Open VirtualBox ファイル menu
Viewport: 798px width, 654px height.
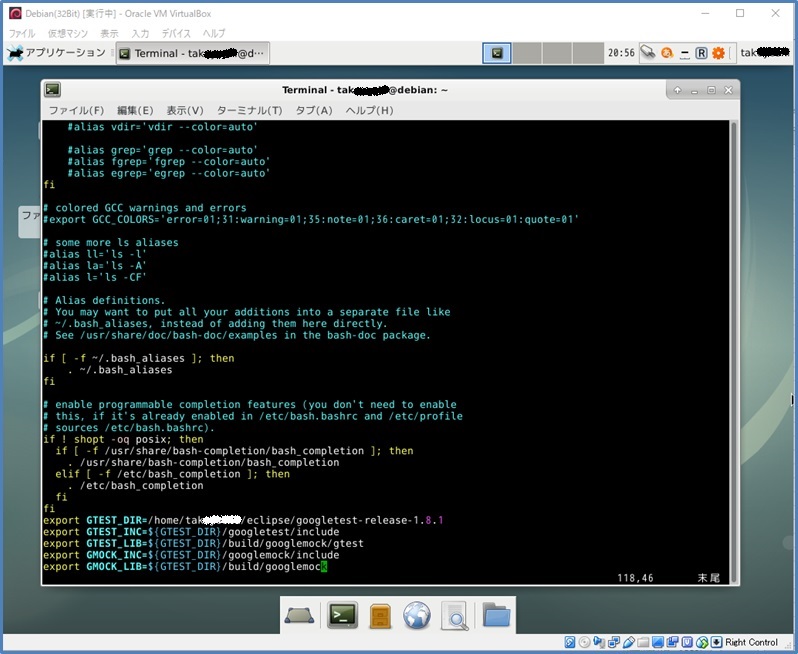tap(22, 34)
